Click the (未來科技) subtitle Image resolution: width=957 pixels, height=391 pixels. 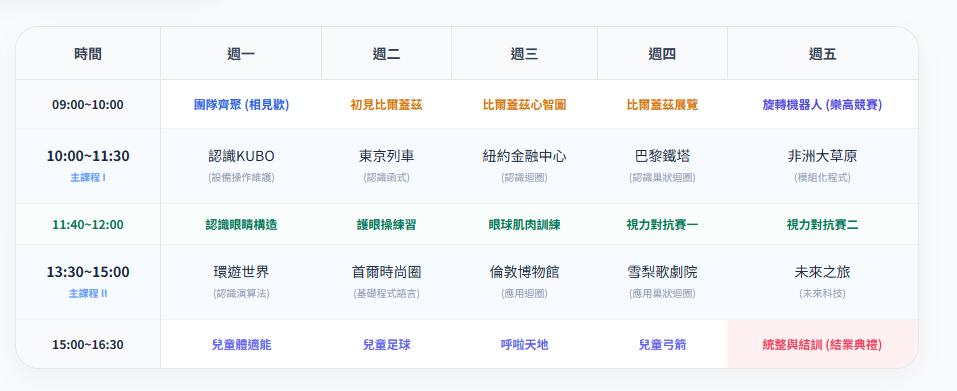tap(822, 293)
